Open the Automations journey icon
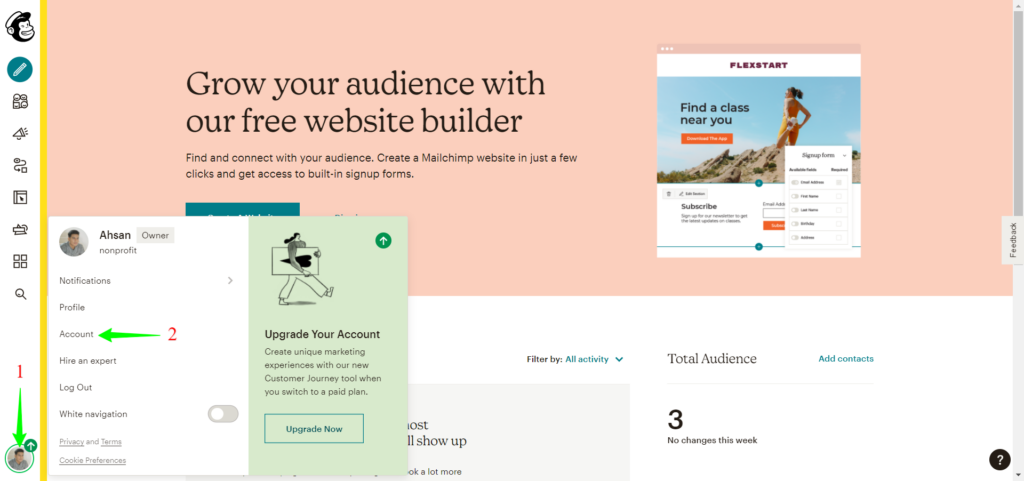This screenshot has width=1024, height=481. point(20,165)
